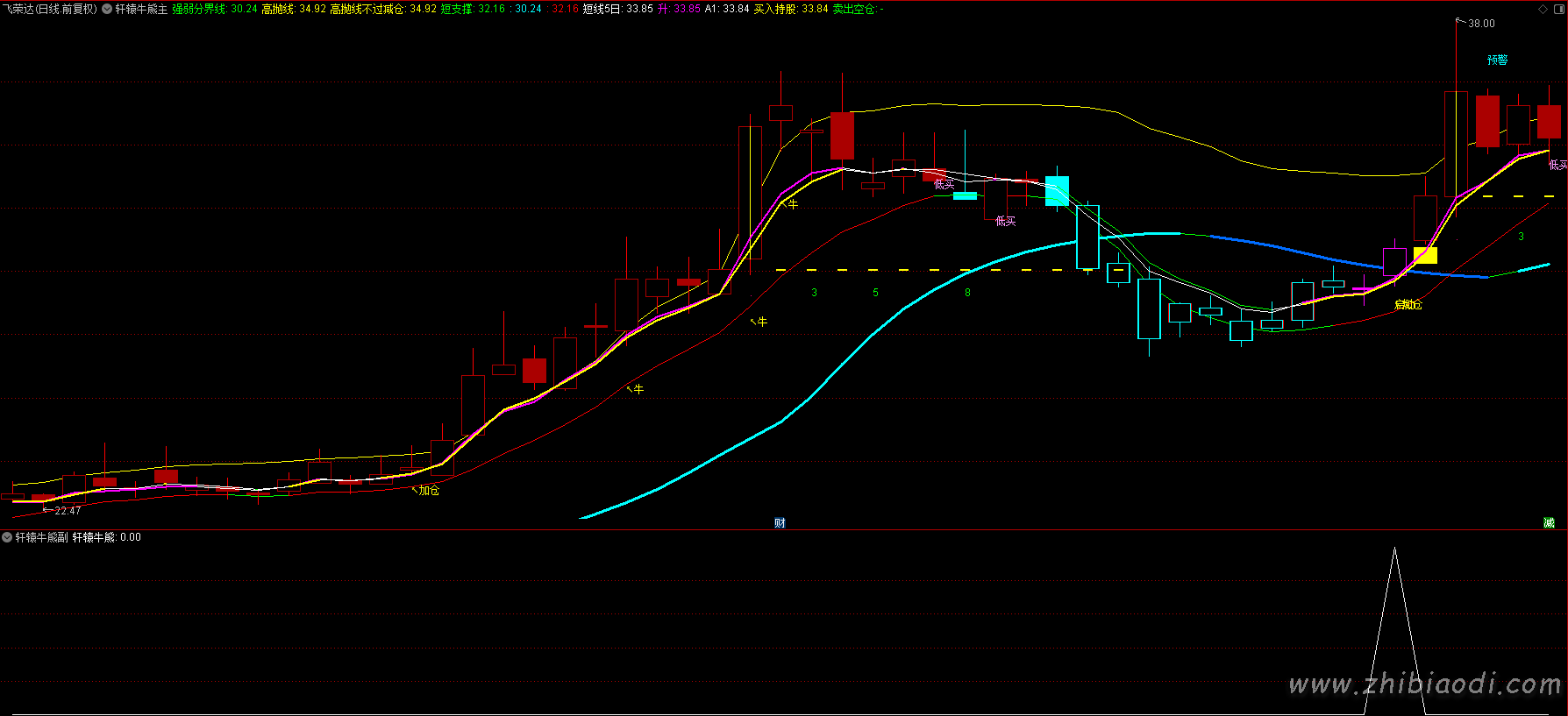This screenshot has height=716, width=1568.
Task: Toggle the side panel icon at top right
Action: pos(1559,9)
